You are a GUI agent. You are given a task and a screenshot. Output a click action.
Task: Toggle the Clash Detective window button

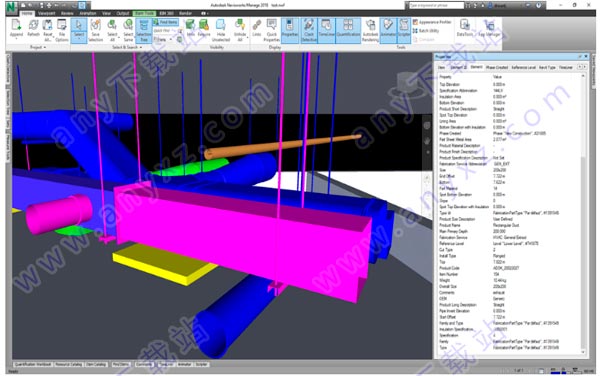pos(309,30)
